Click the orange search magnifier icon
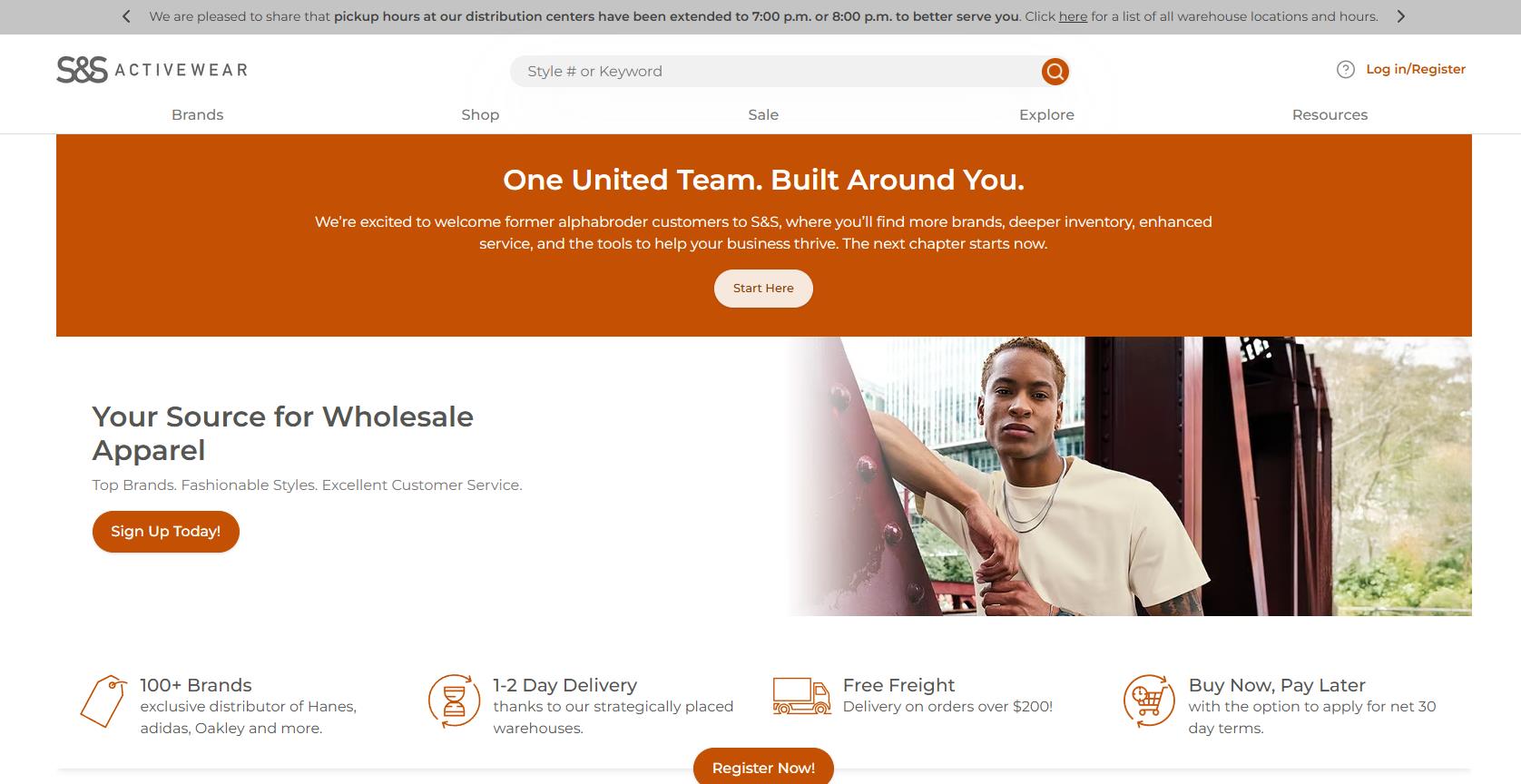Viewport: 1521px width, 784px height. 1055,71
